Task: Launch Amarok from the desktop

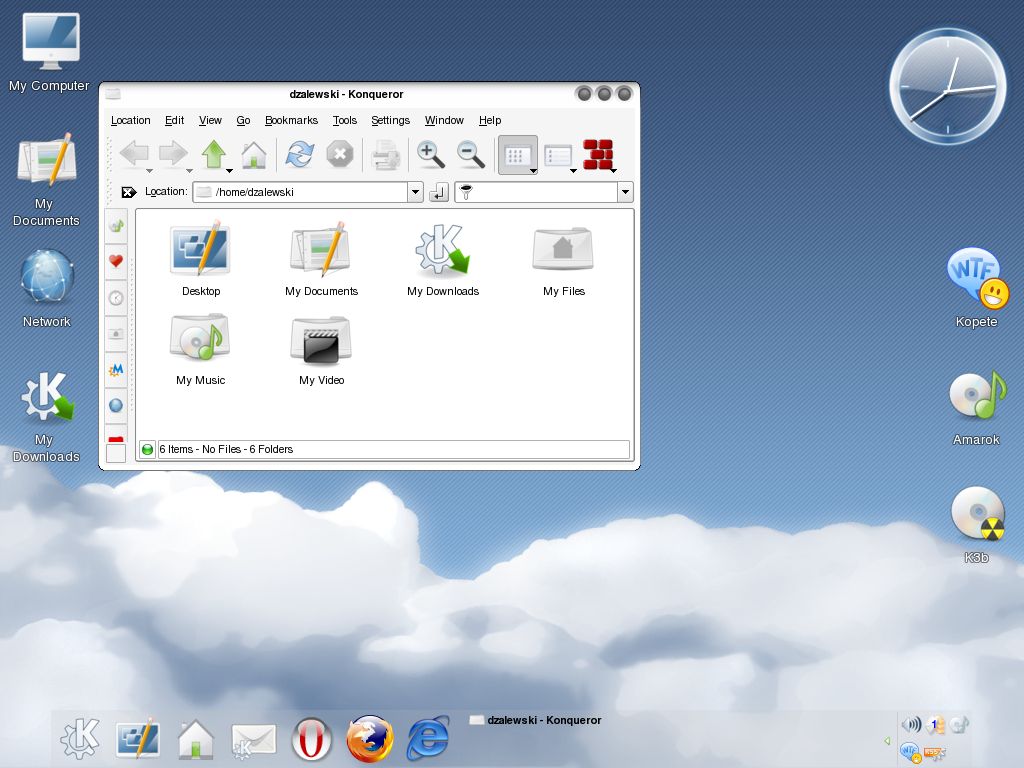Action: [977, 407]
